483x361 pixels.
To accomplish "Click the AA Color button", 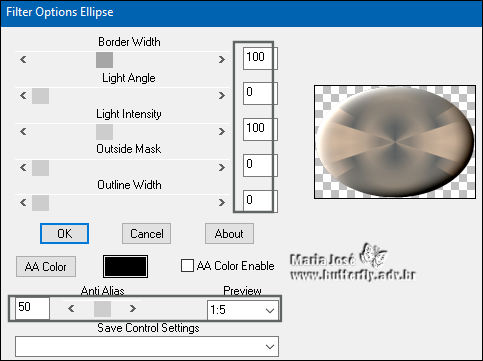I will point(46,267).
